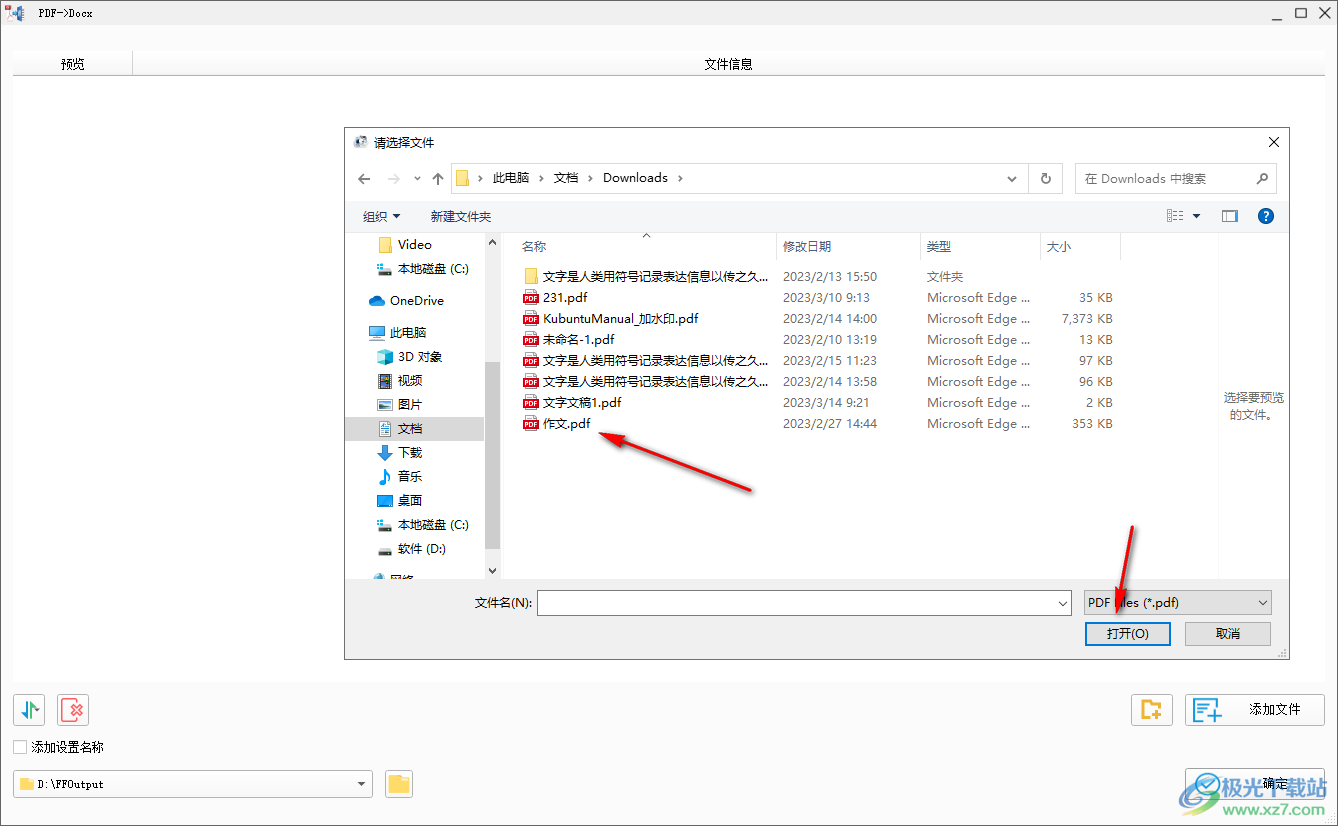This screenshot has width=1338, height=826.
Task: Click the yellow add folder icon
Action: [x=1152, y=710]
